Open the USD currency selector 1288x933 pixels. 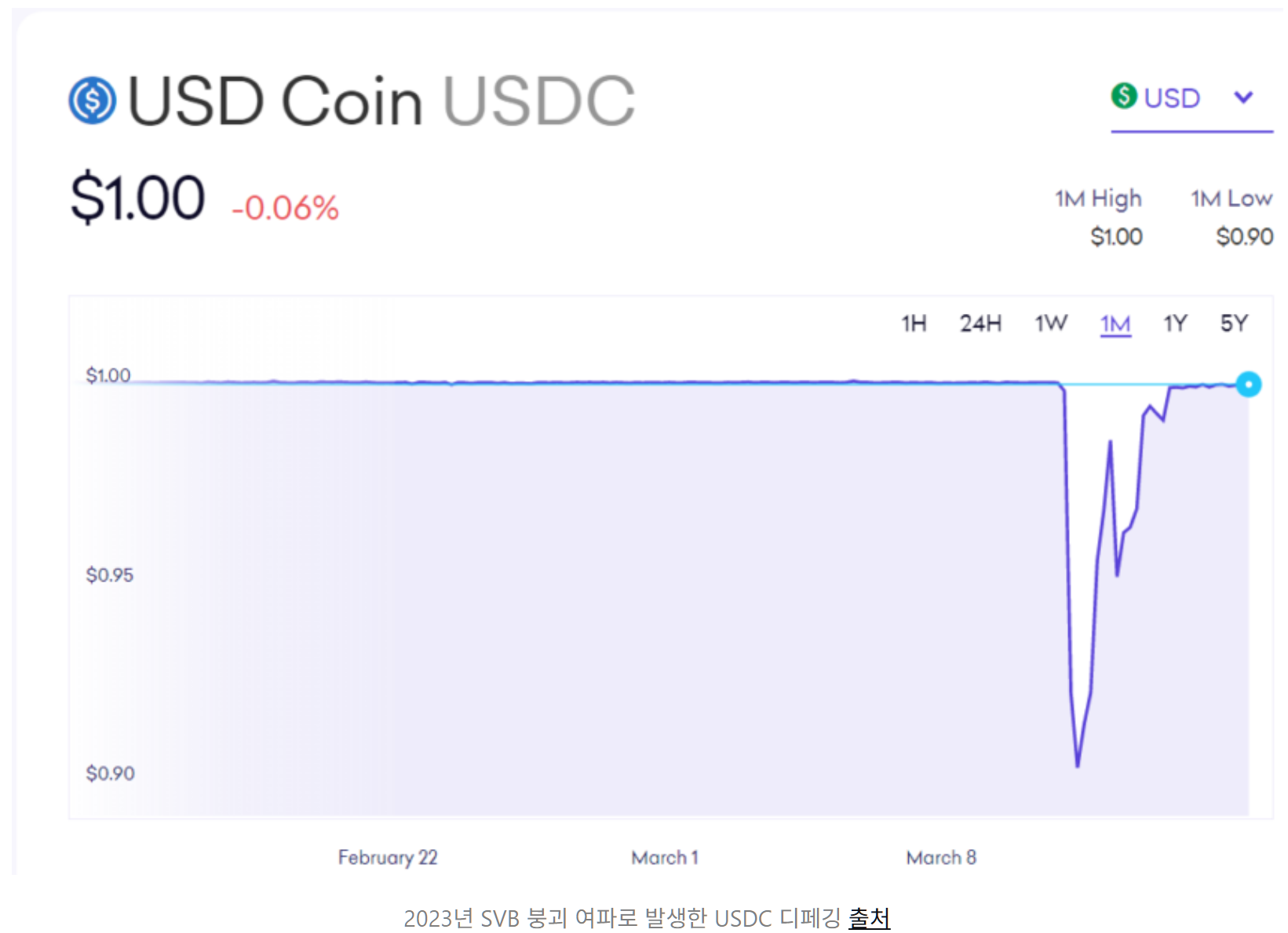(x=1191, y=99)
